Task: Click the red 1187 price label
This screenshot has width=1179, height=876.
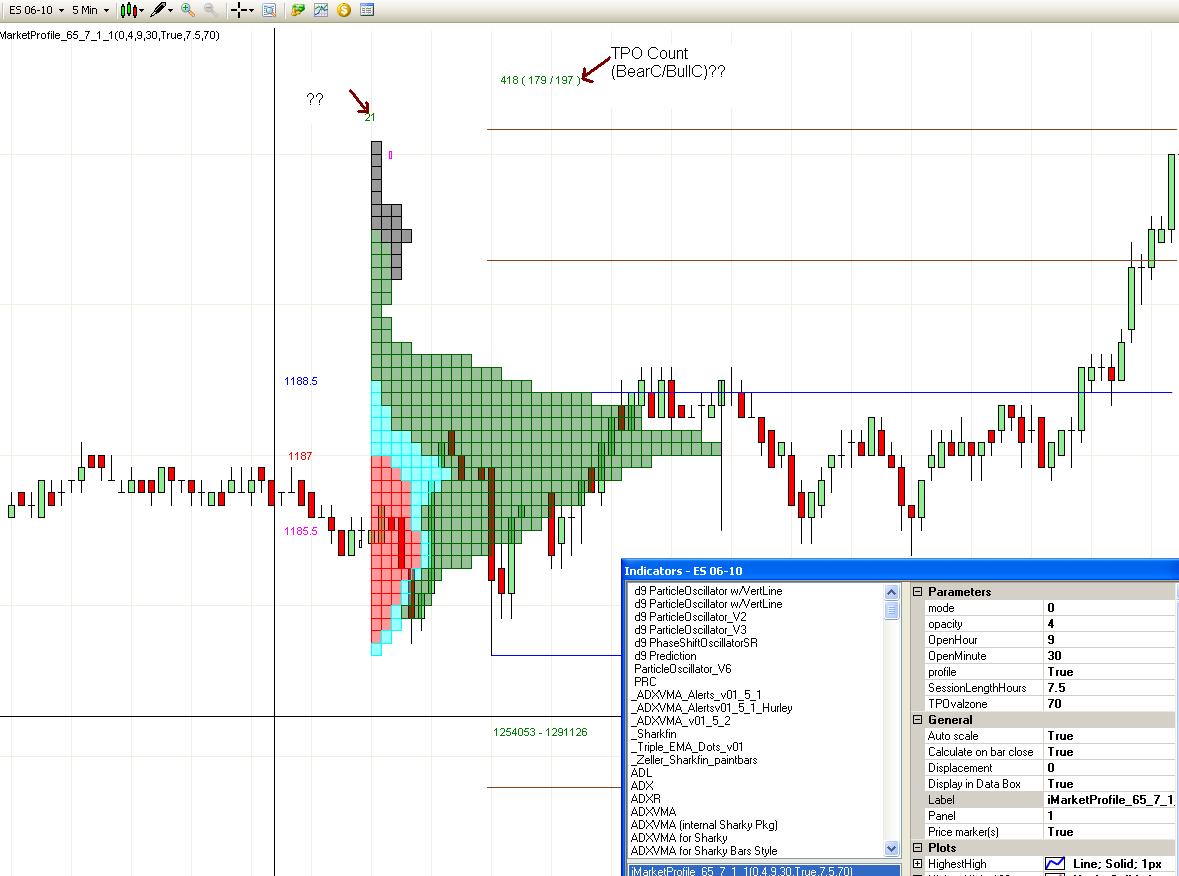Action: pos(300,456)
